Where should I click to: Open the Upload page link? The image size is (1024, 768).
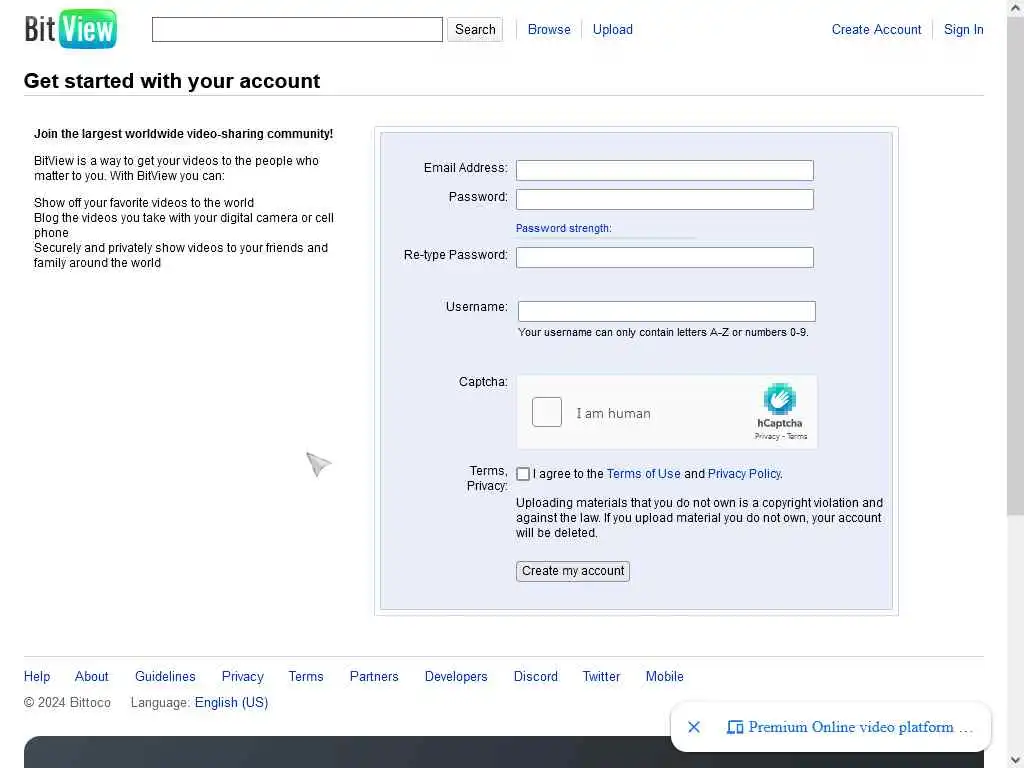[x=613, y=29]
